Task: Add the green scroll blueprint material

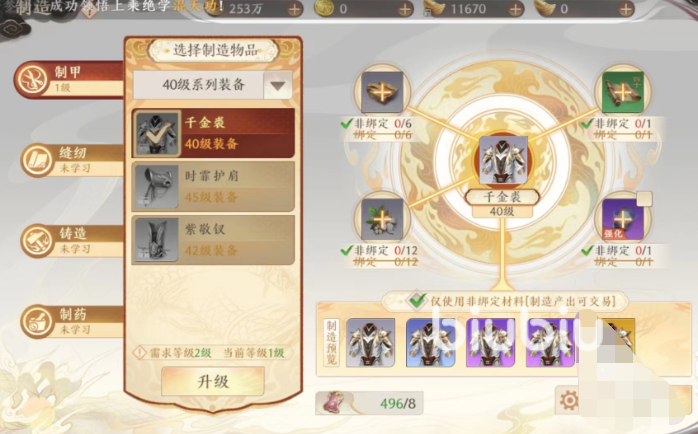Action: tap(623, 92)
